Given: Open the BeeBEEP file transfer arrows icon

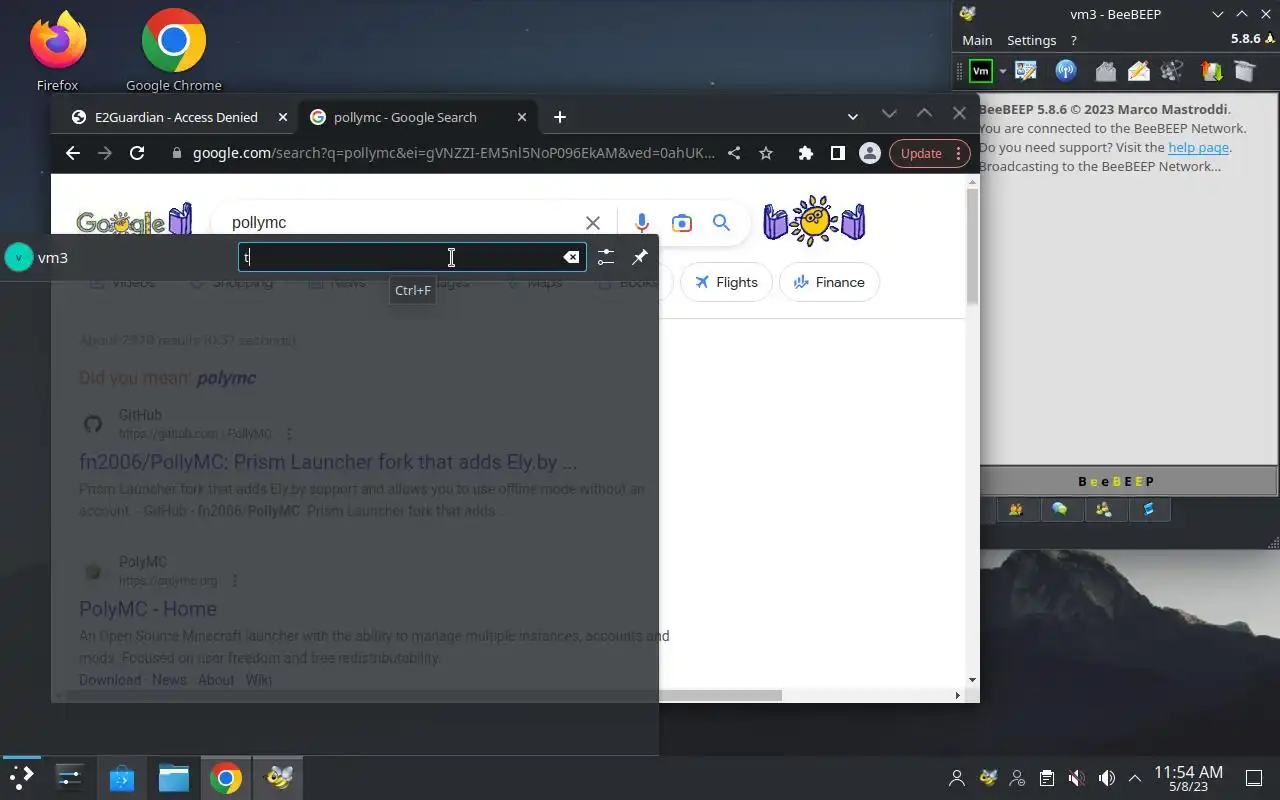Looking at the screenshot, I should tap(1211, 71).
